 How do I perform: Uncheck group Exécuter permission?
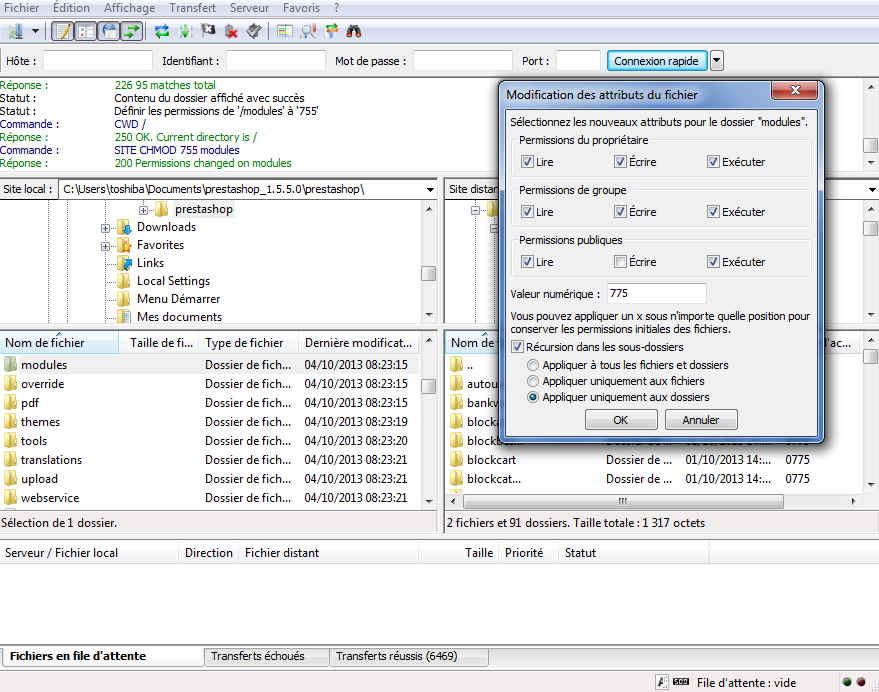point(713,211)
